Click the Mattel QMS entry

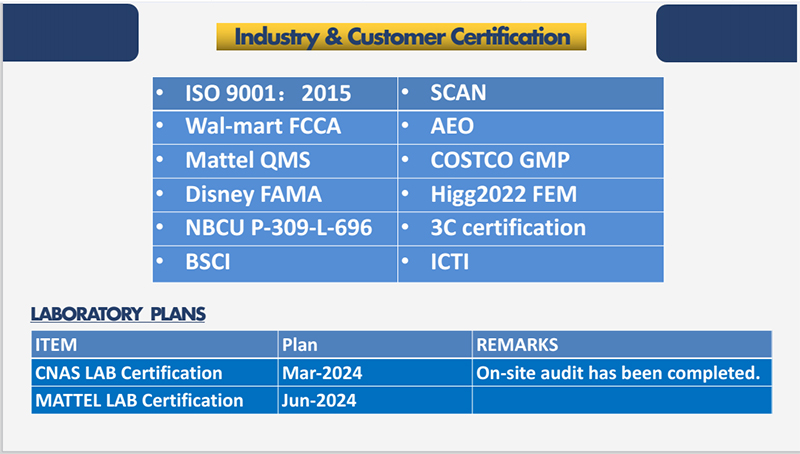point(275,161)
